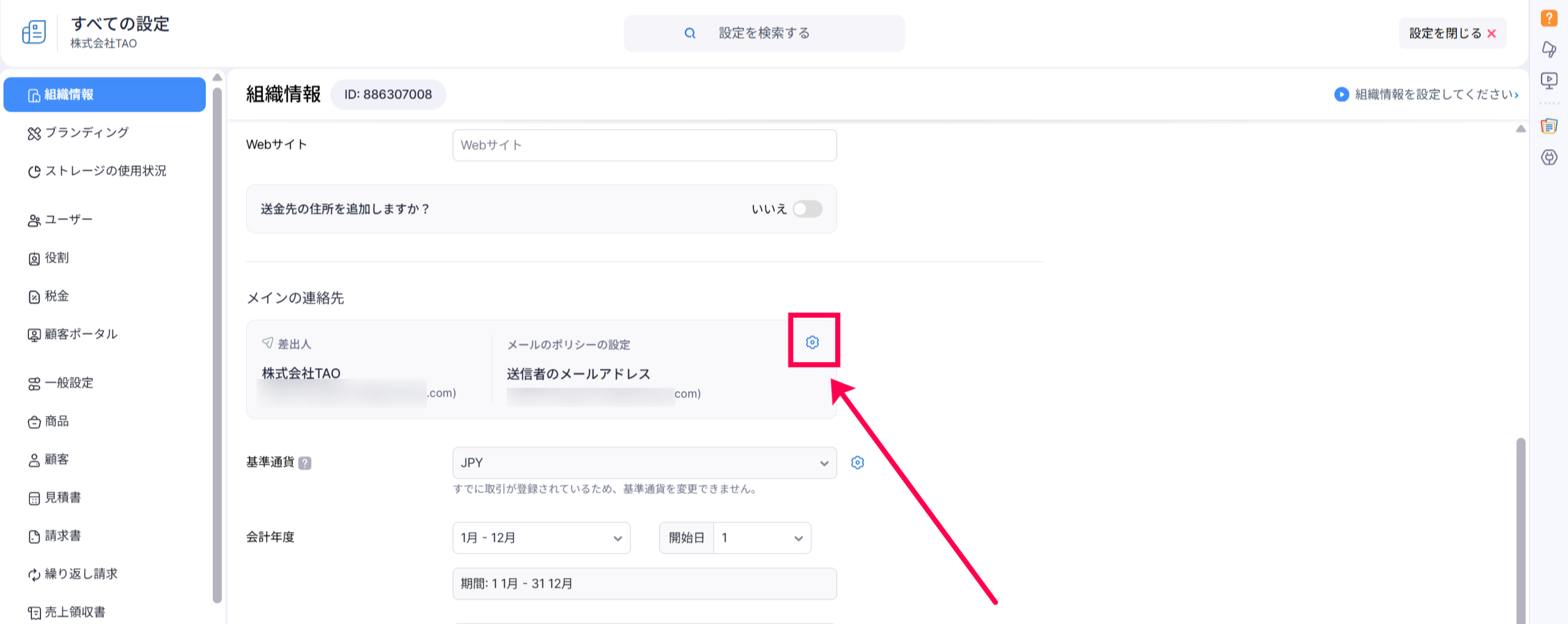Go to 請求書 settings in sidebar
1568x624 pixels.
tap(63, 536)
